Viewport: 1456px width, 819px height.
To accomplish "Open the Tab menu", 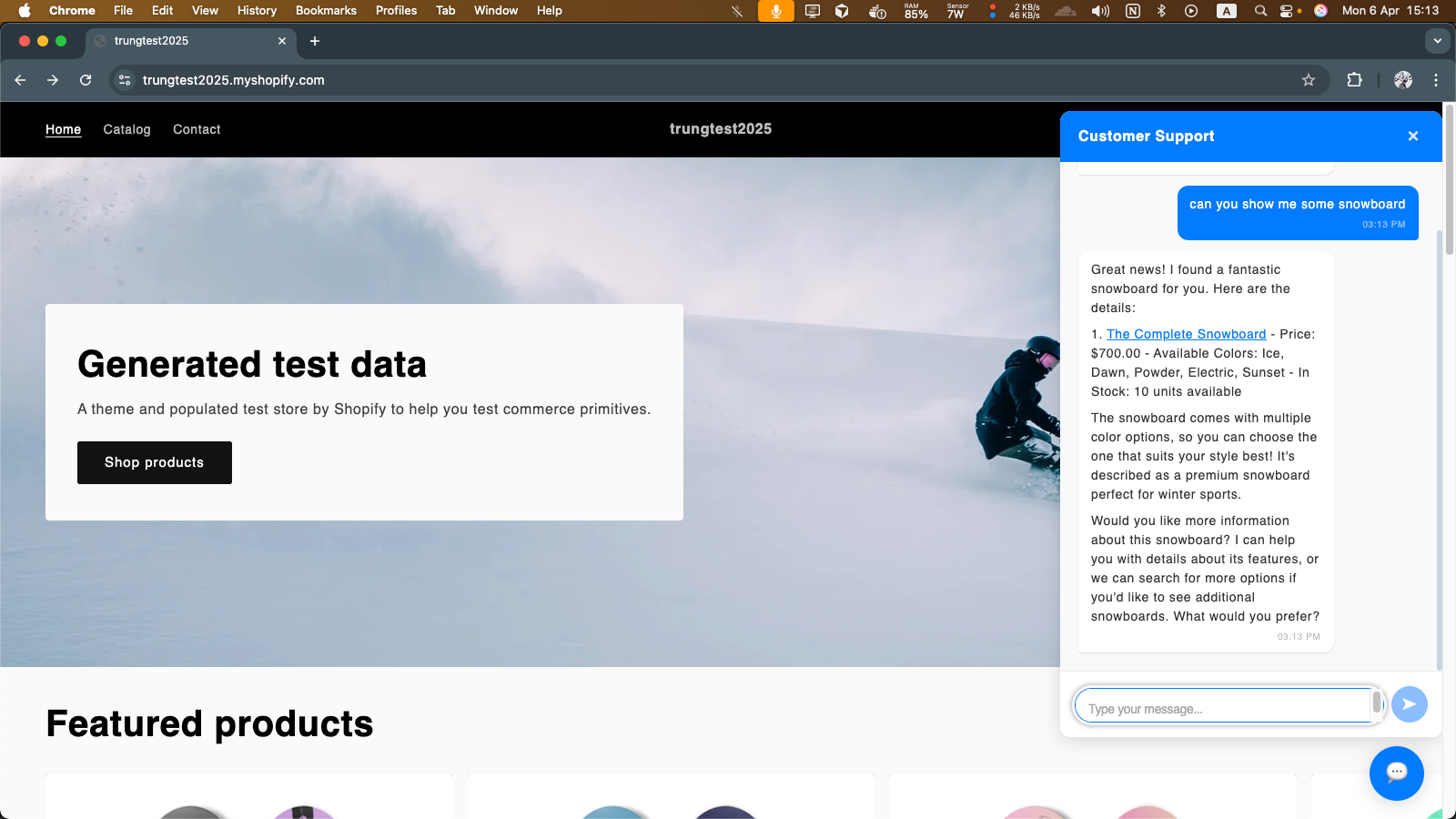I will pyautogui.click(x=446, y=11).
